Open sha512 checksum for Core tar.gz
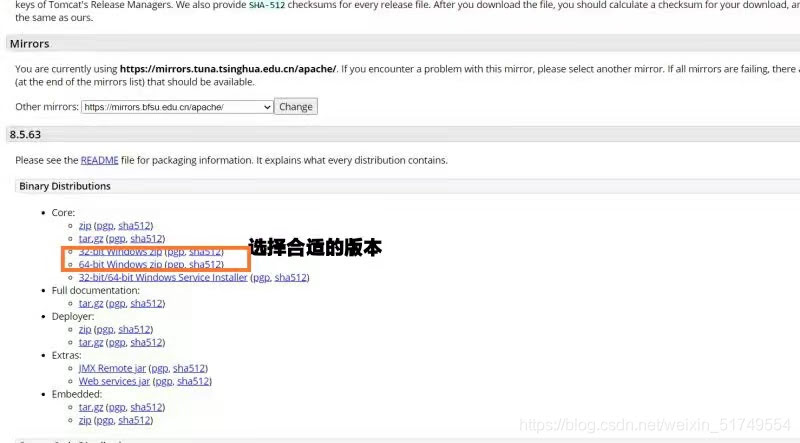800x443 pixels. coord(147,238)
